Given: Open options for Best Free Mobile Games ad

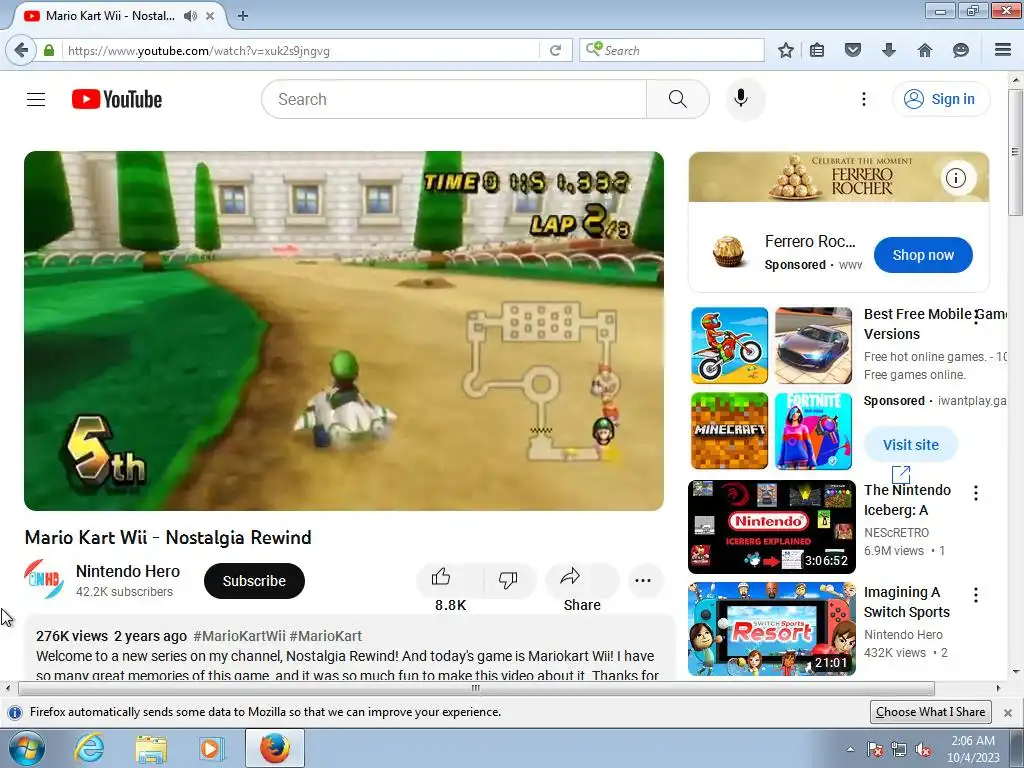Looking at the screenshot, I should pyautogui.click(x=976, y=317).
